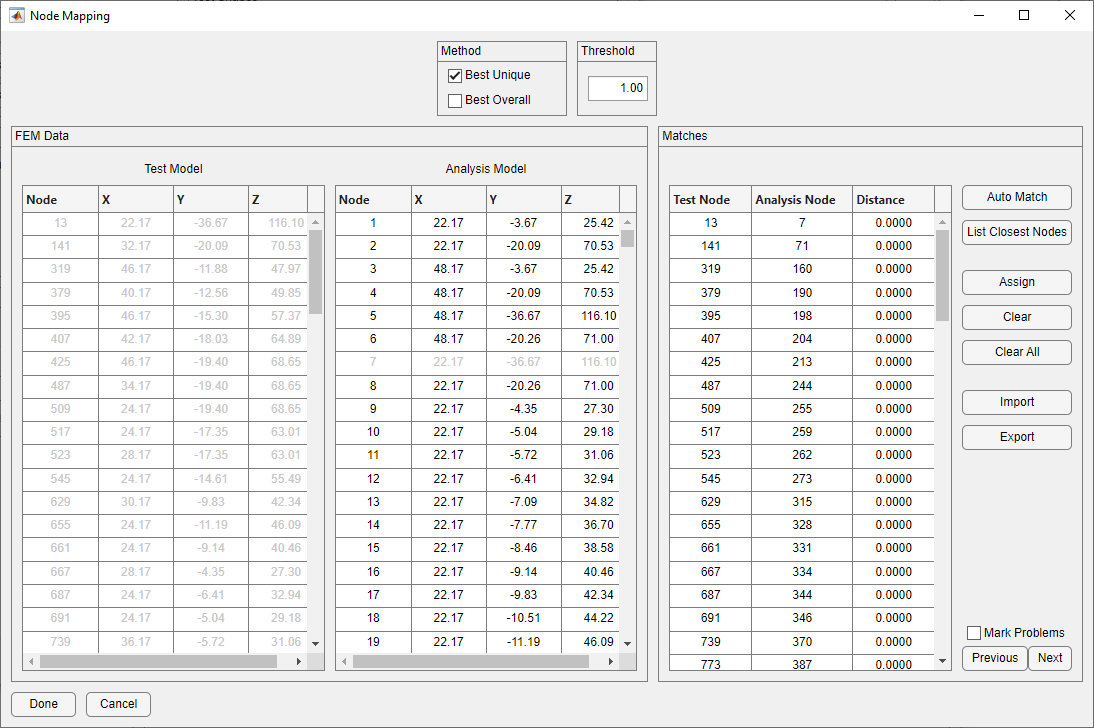This screenshot has width=1094, height=728.
Task: Click the Assign button
Action: tap(1017, 282)
